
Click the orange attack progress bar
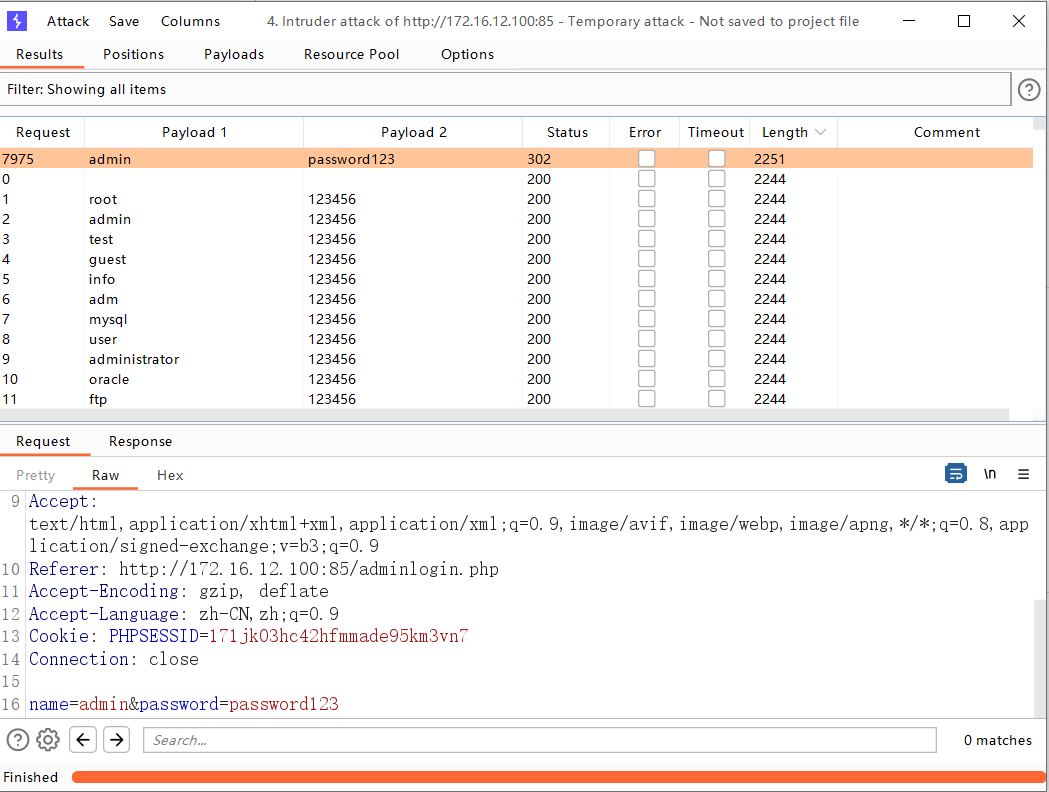click(559, 777)
